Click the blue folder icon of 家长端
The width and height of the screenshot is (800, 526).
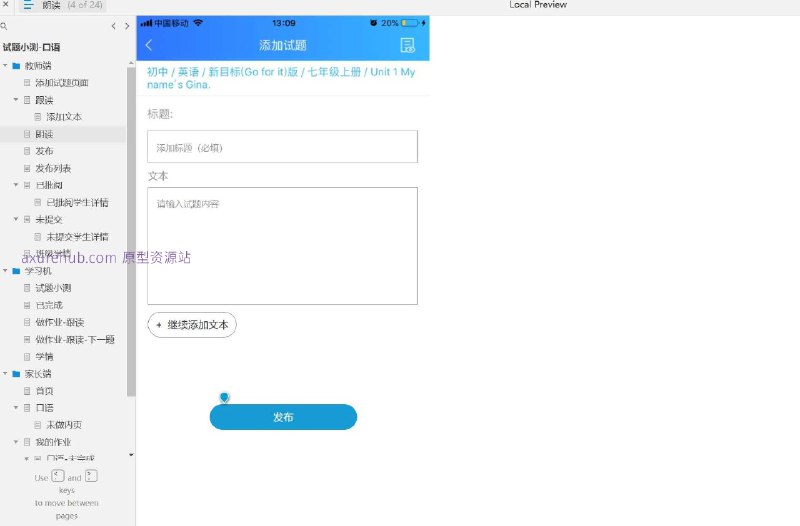16,373
